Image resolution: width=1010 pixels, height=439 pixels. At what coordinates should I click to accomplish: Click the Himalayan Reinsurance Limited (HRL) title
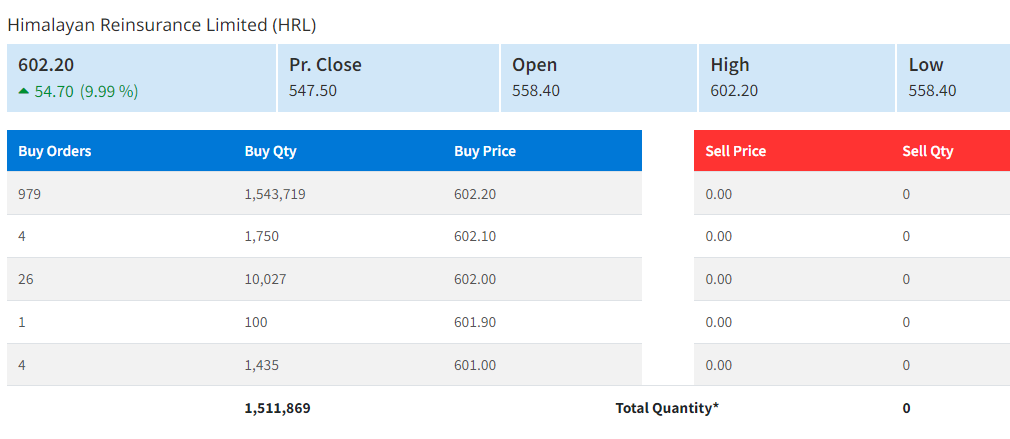coord(161,24)
